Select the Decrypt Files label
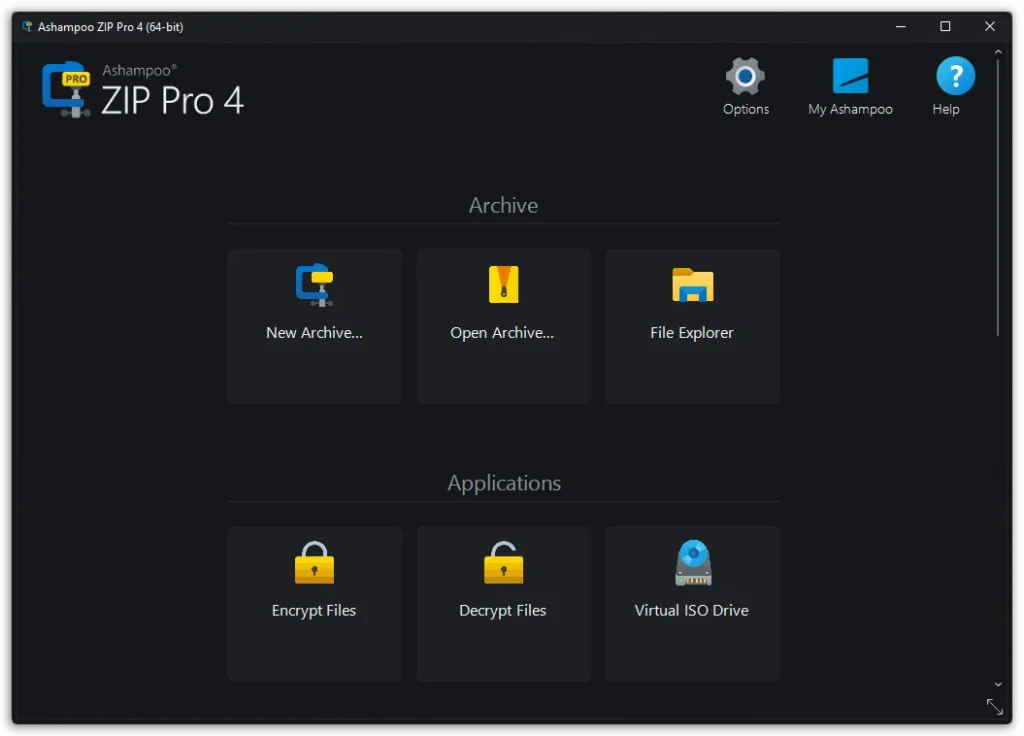Viewport: 1024px width, 736px height. coord(502,611)
